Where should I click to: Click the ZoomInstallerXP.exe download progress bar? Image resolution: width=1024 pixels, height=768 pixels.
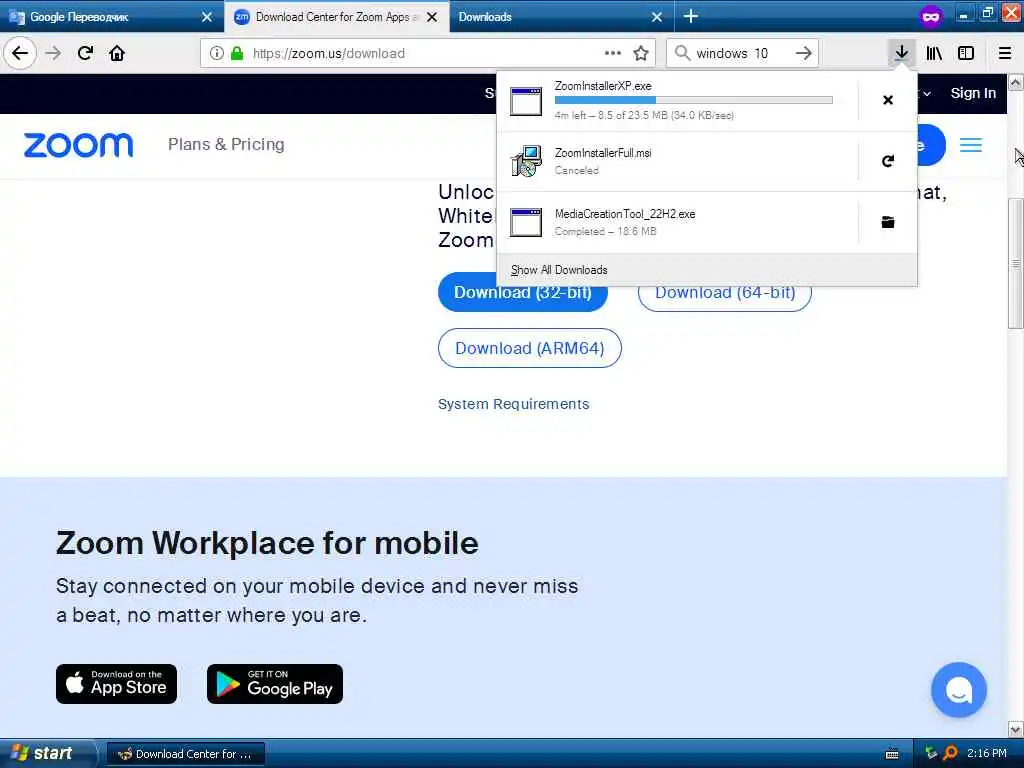694,100
